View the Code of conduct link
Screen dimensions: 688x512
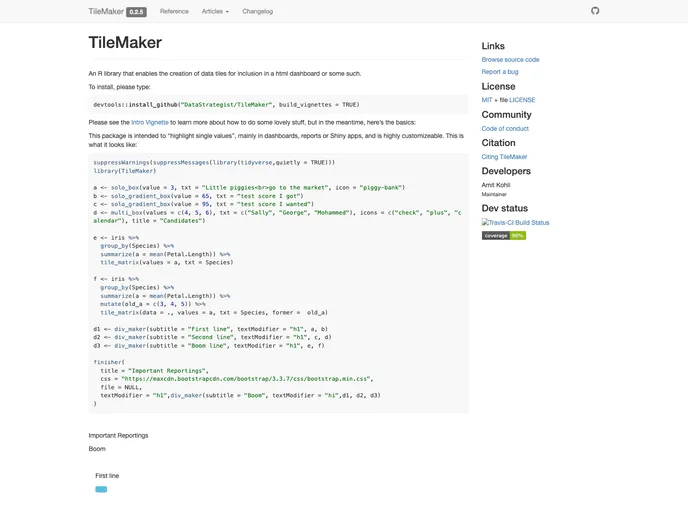pos(505,129)
